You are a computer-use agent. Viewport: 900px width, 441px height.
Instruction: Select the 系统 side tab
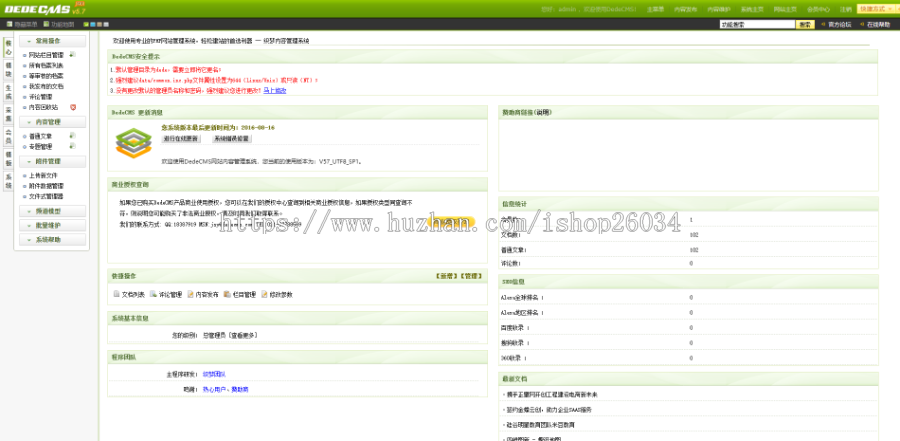8,181
